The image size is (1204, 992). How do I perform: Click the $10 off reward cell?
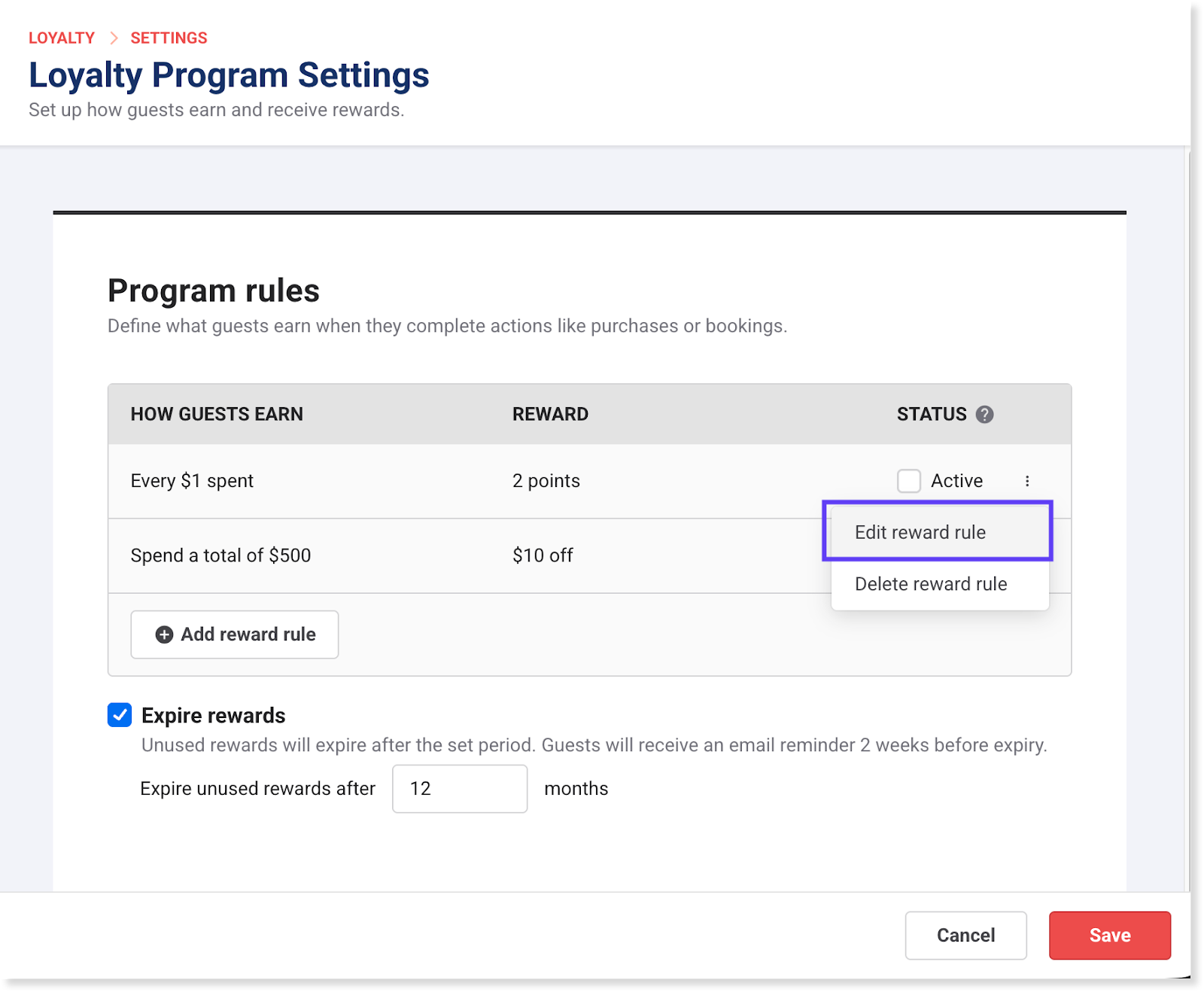tap(543, 555)
